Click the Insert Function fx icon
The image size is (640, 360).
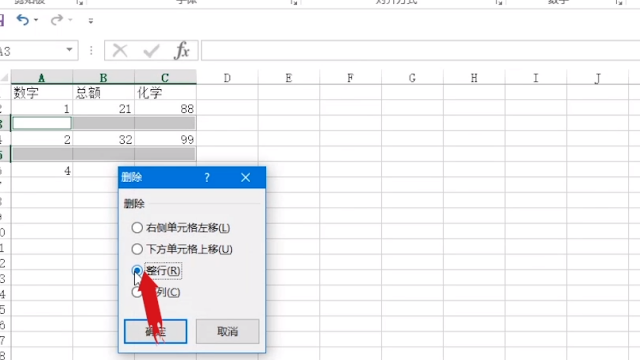coord(181,51)
